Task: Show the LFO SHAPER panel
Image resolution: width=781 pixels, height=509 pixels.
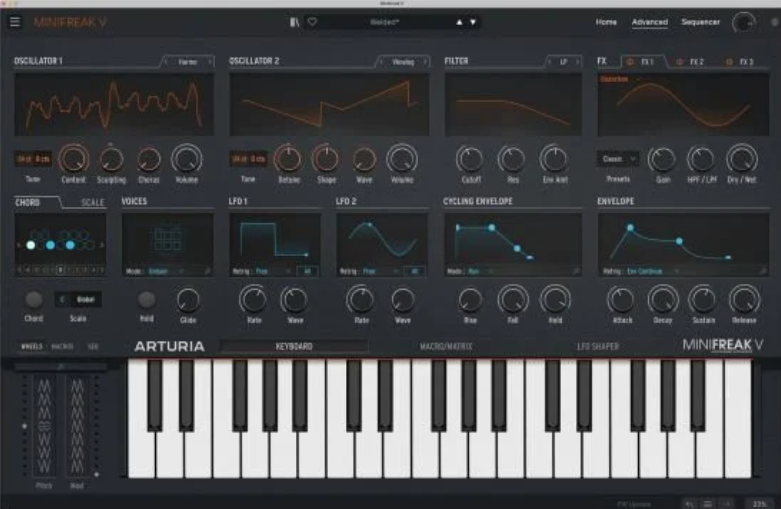Action: point(598,346)
